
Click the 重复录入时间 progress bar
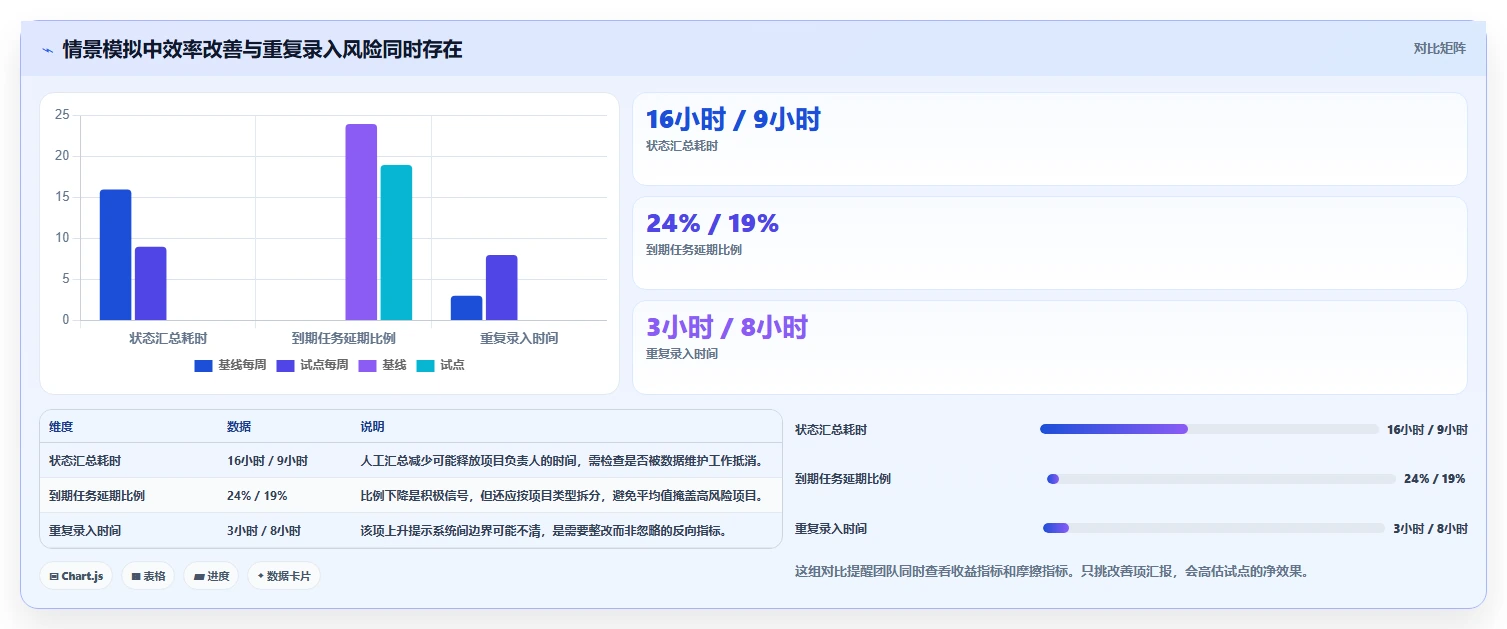pos(1214,528)
